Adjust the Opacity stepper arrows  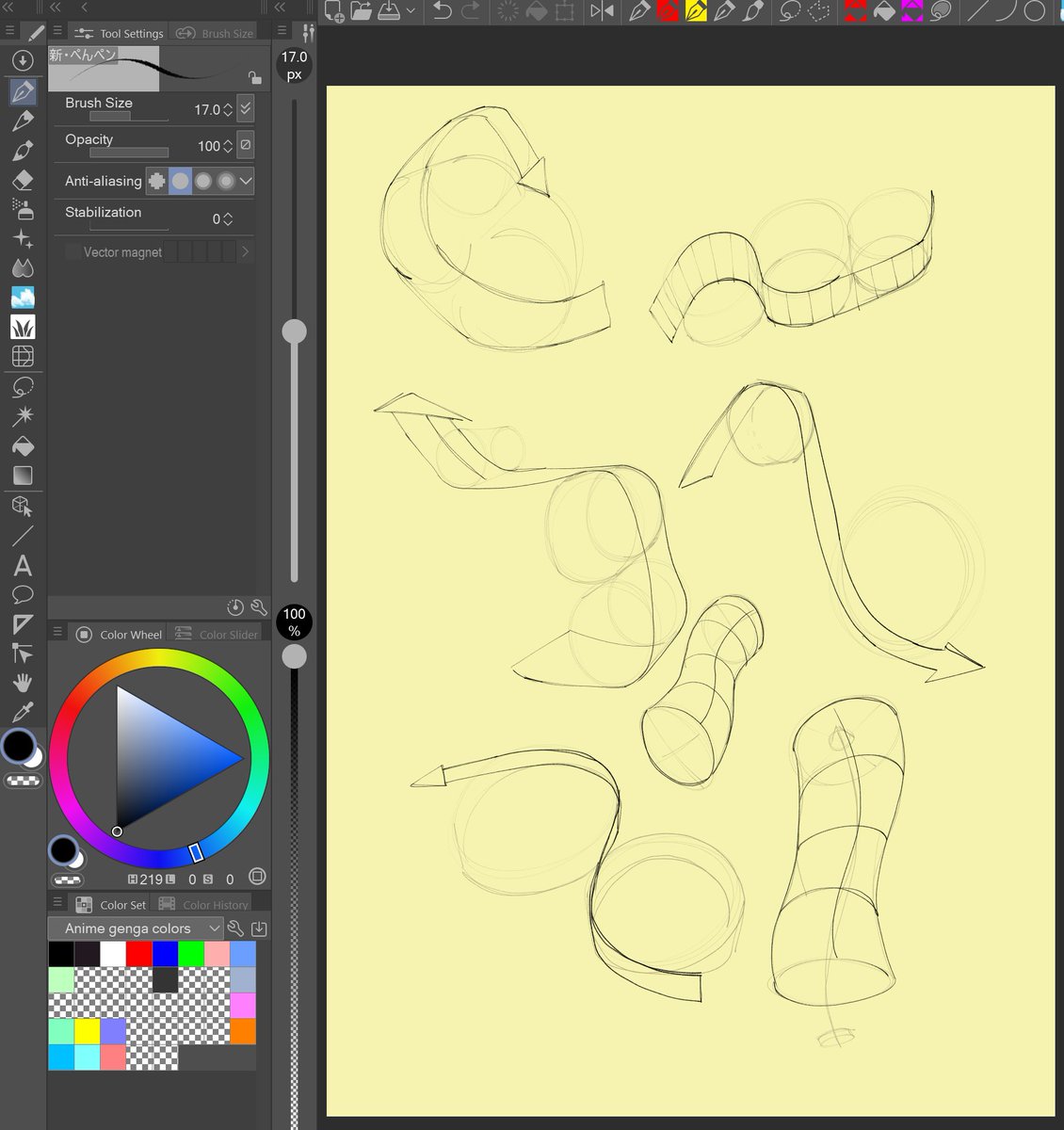228,146
